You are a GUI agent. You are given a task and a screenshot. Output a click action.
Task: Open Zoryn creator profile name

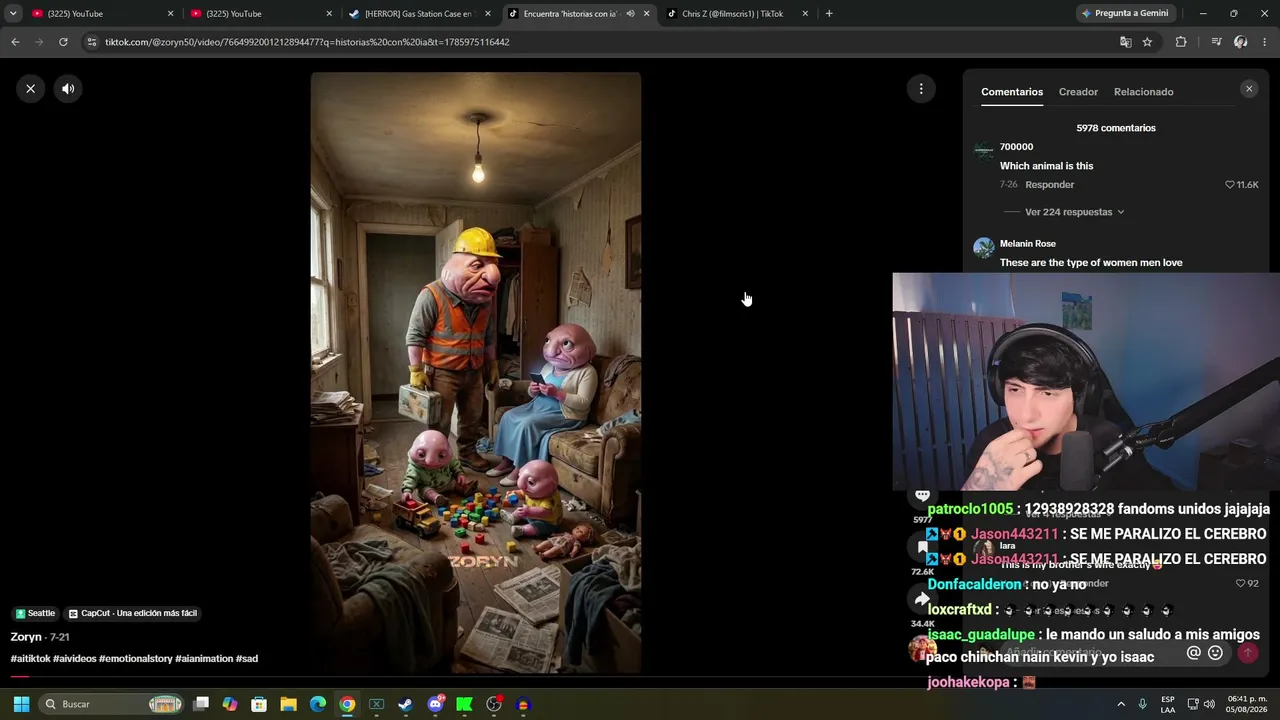coord(26,637)
